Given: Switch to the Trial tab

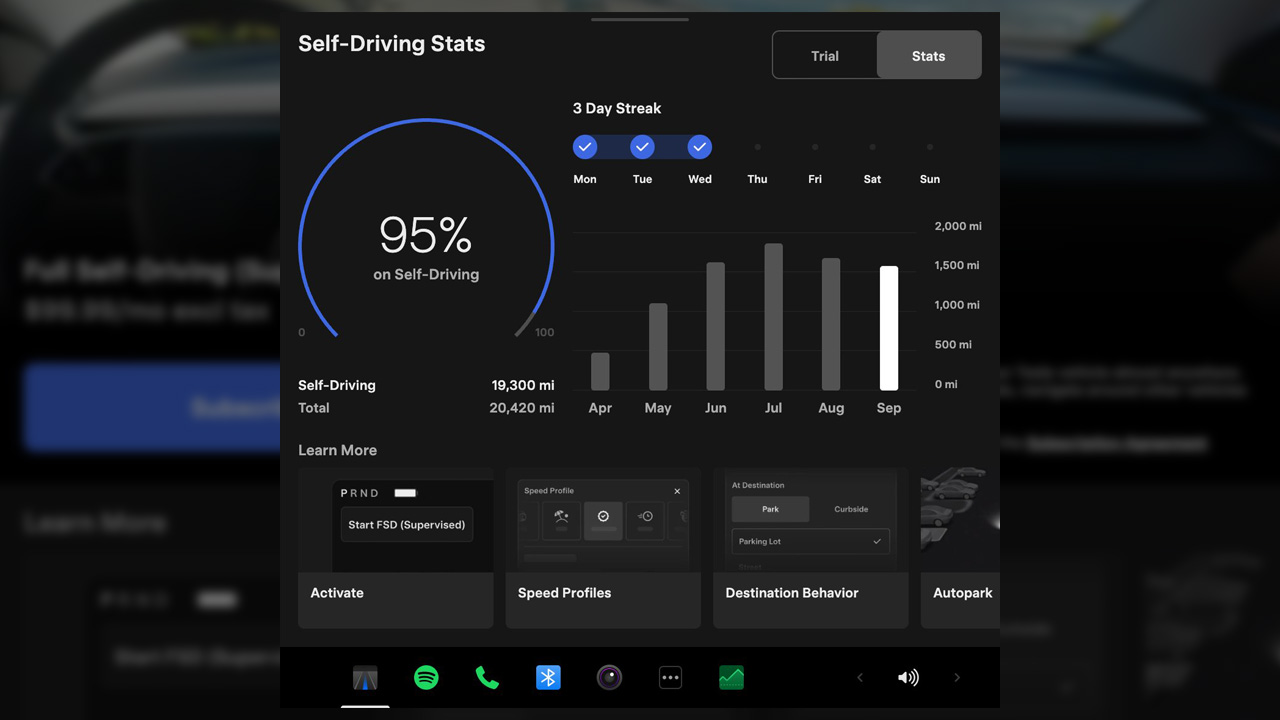Looking at the screenshot, I should click(x=825, y=56).
